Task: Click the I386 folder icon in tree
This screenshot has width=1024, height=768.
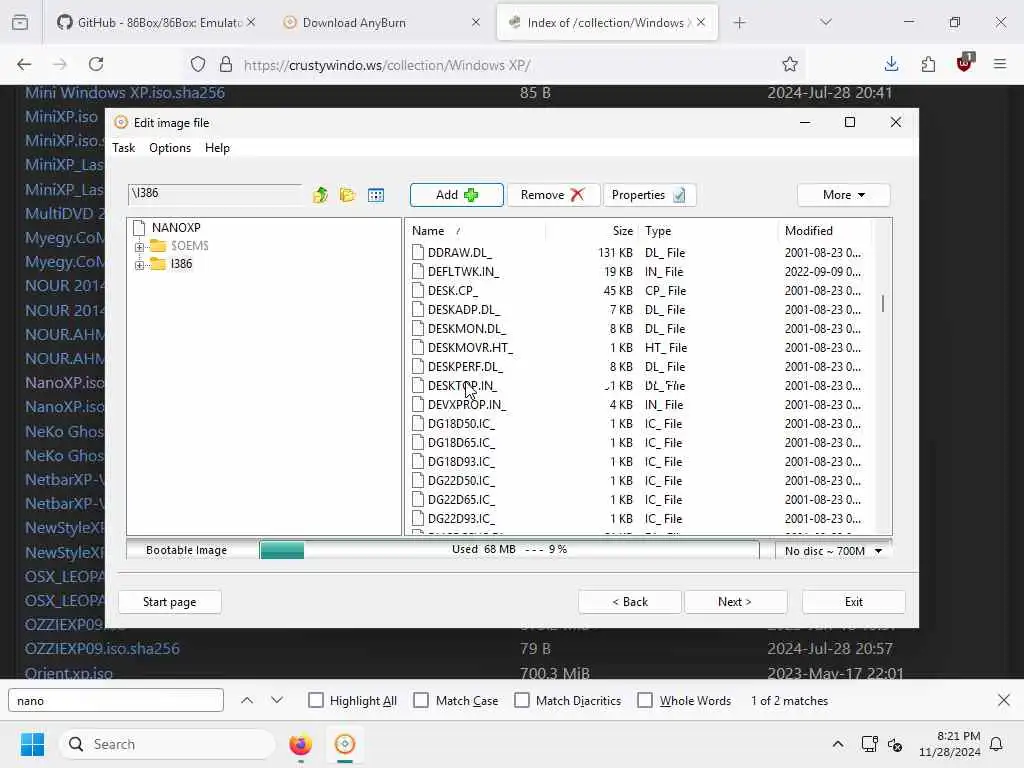Action: (158, 263)
